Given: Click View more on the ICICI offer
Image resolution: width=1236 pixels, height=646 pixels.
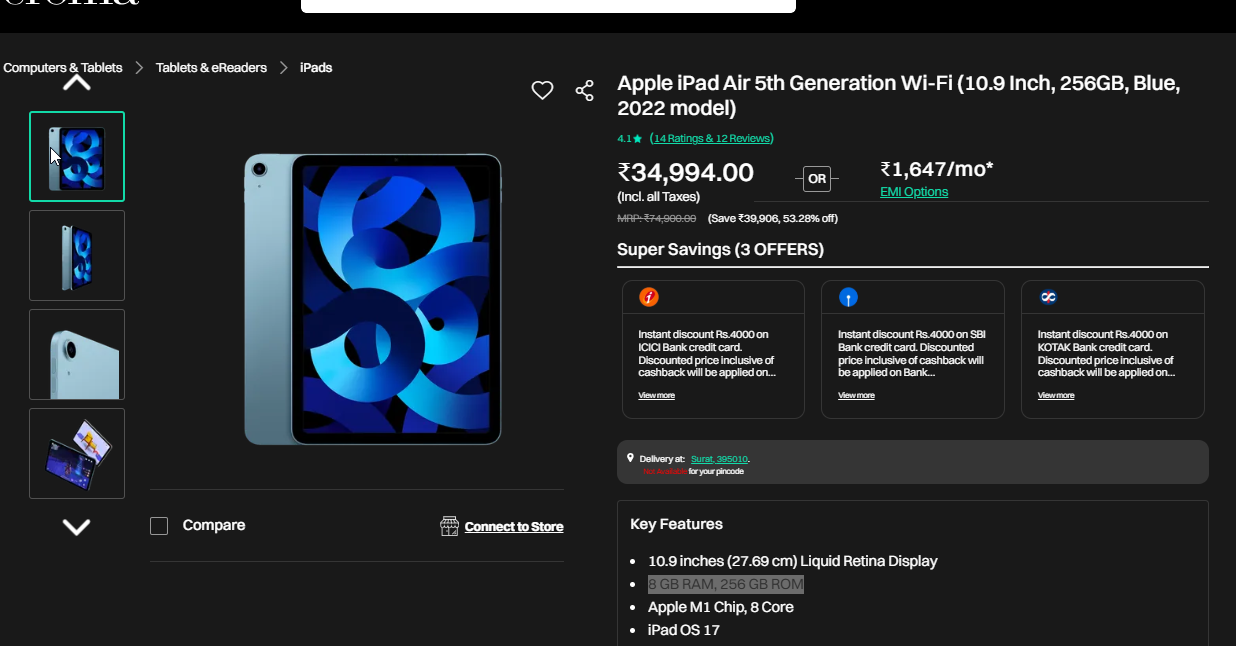Looking at the screenshot, I should coord(657,396).
